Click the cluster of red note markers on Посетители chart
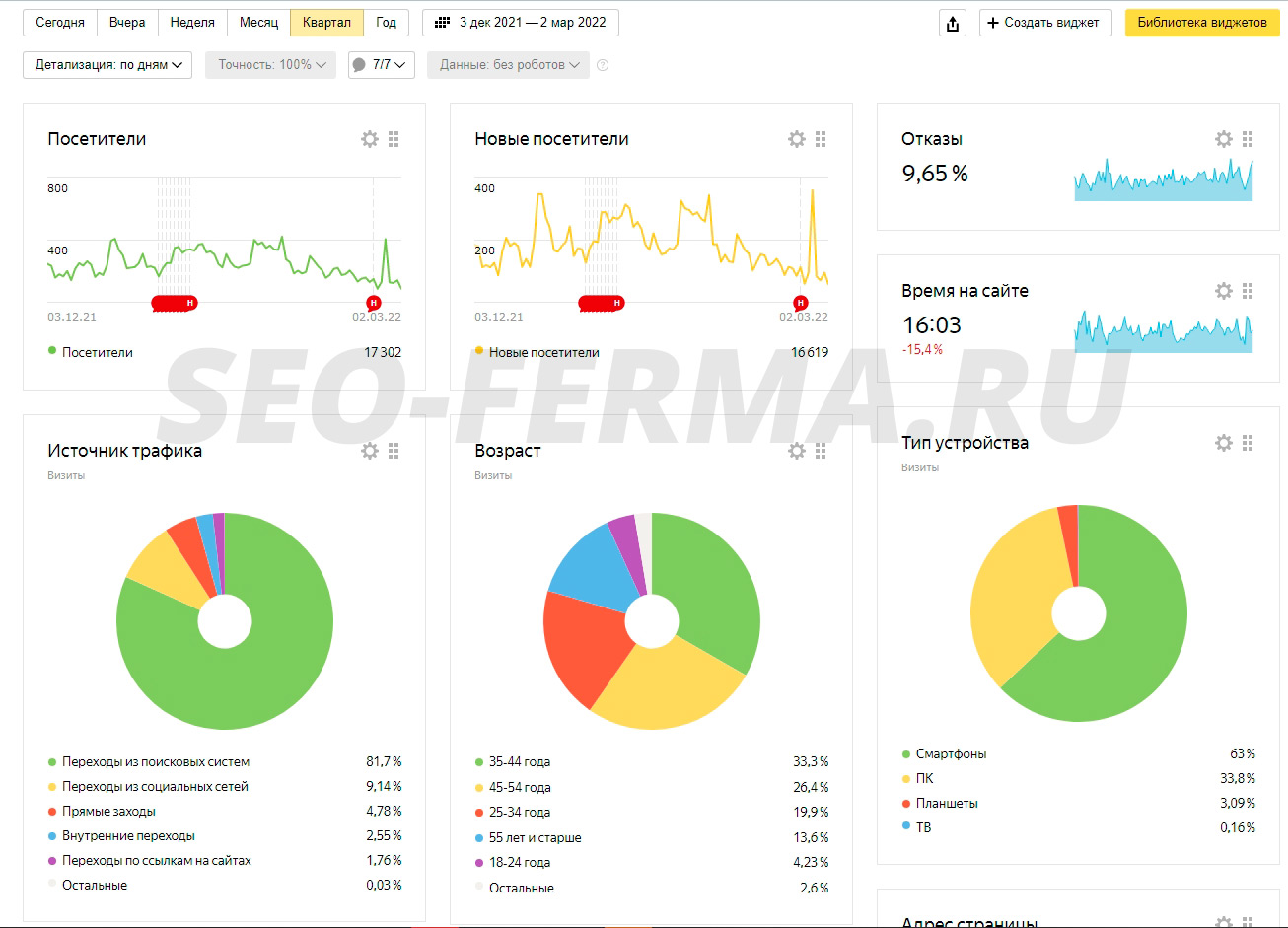This screenshot has width=1288, height=928. click(x=175, y=304)
